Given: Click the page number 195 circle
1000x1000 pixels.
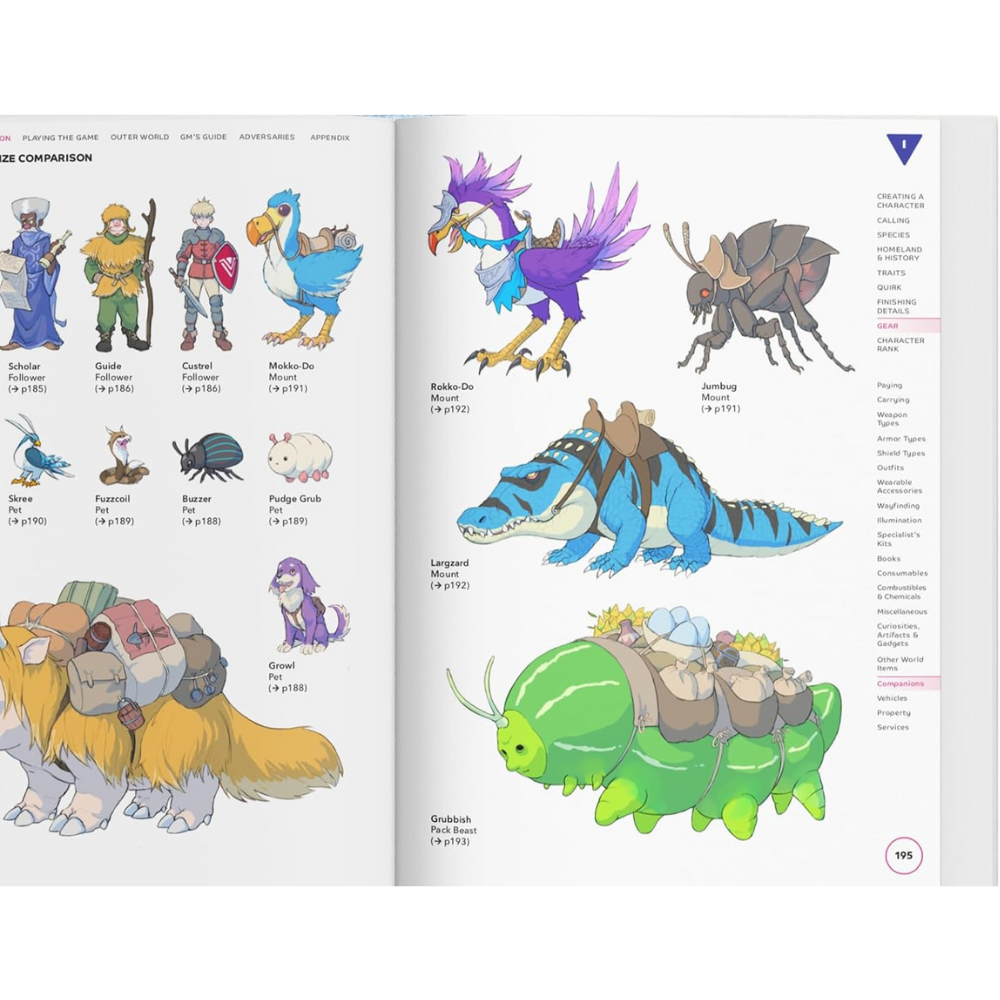Looking at the screenshot, I should point(903,856).
